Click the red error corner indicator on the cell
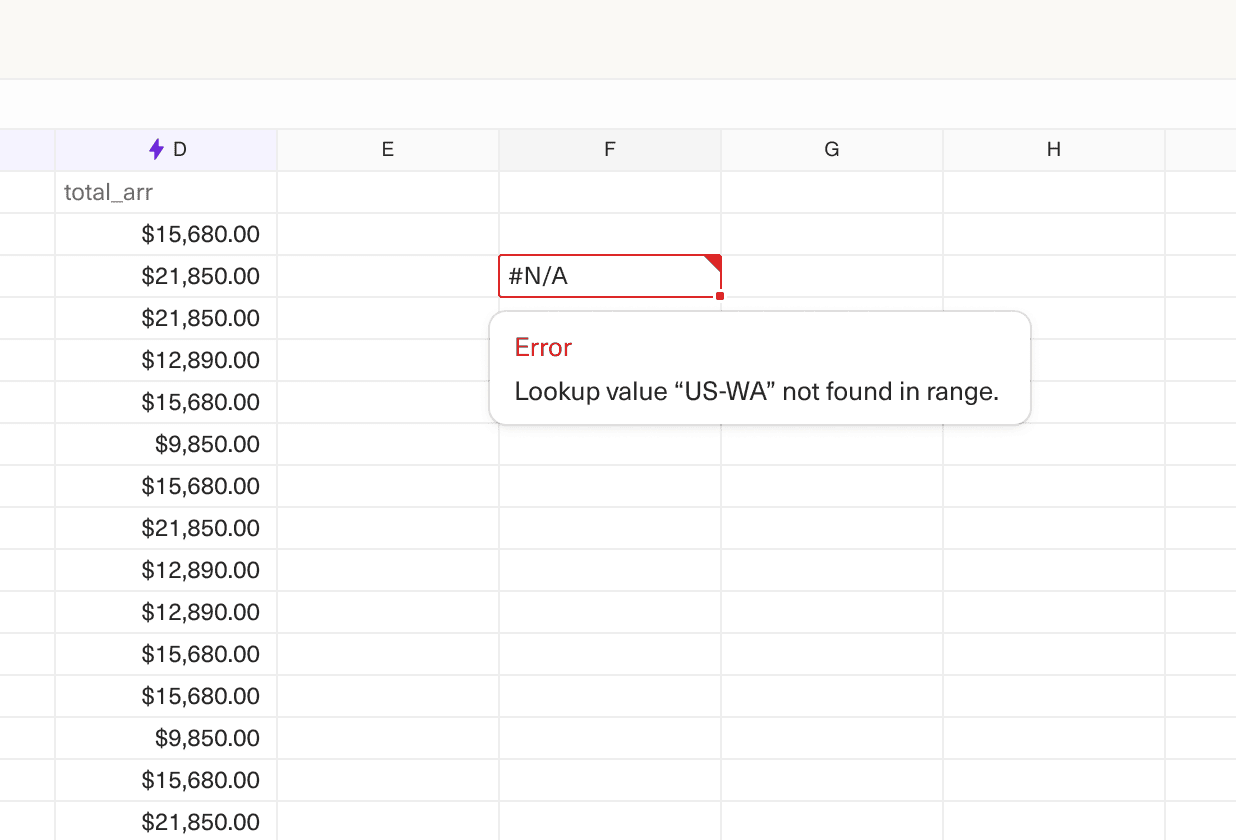1236x840 pixels. 714,260
